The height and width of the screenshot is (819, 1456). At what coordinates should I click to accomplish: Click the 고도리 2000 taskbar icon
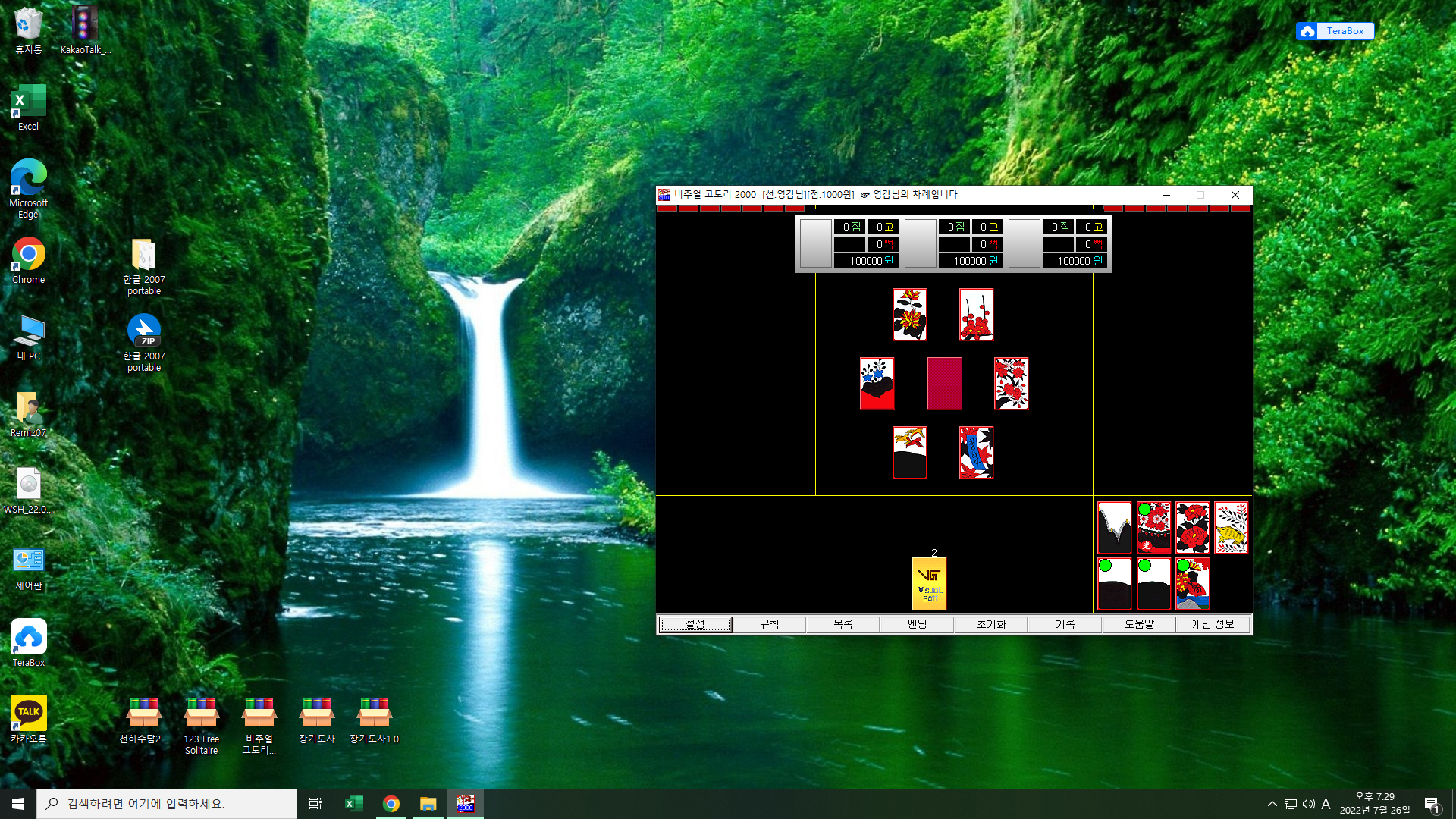tap(465, 803)
